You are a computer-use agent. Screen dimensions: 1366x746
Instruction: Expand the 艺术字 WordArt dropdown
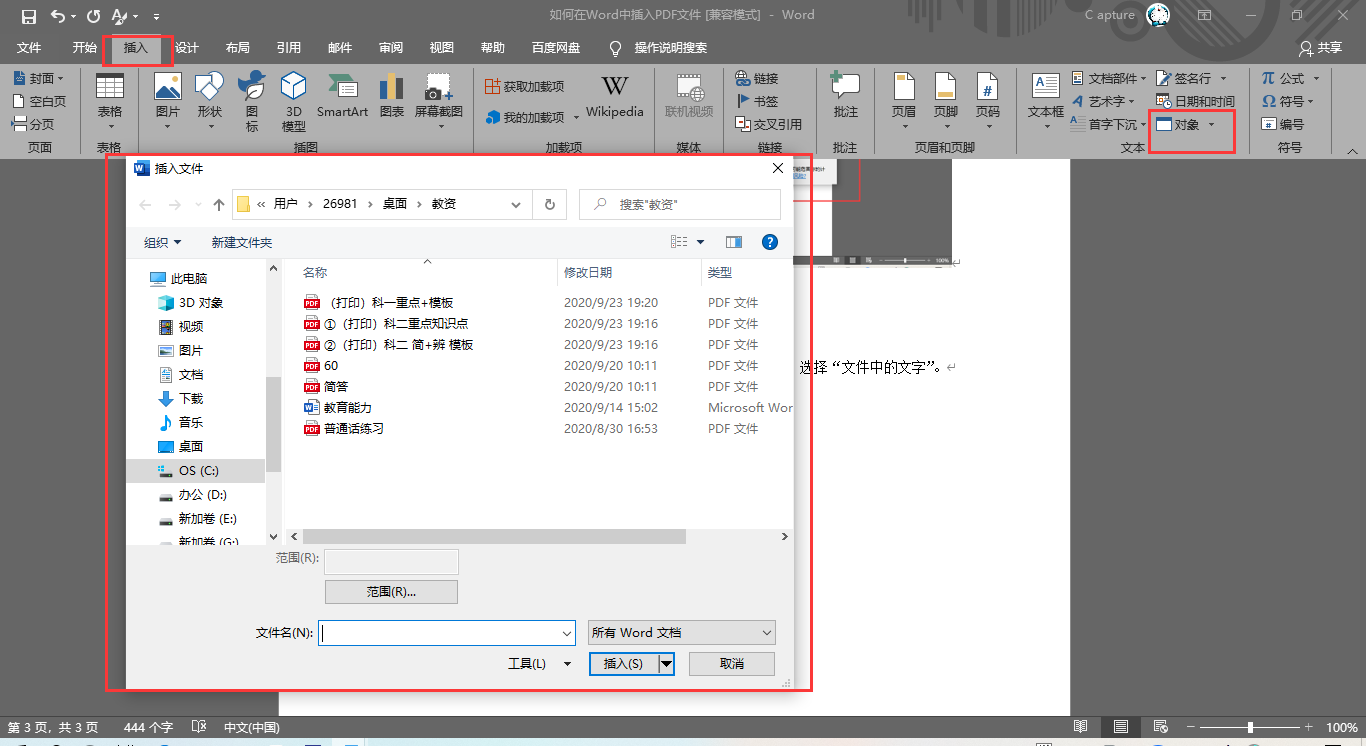click(x=1131, y=101)
